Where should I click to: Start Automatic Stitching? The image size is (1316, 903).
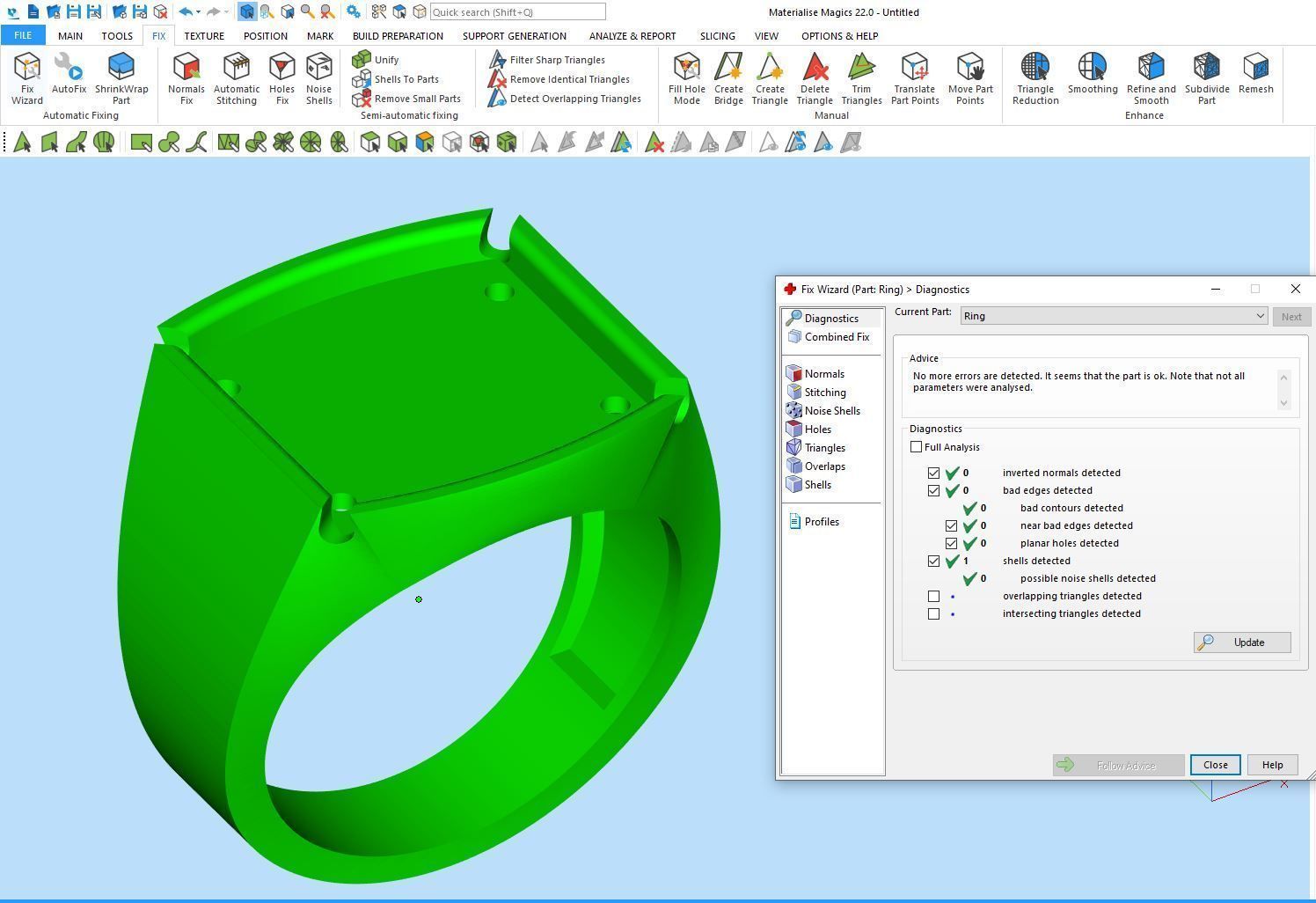[x=237, y=78]
